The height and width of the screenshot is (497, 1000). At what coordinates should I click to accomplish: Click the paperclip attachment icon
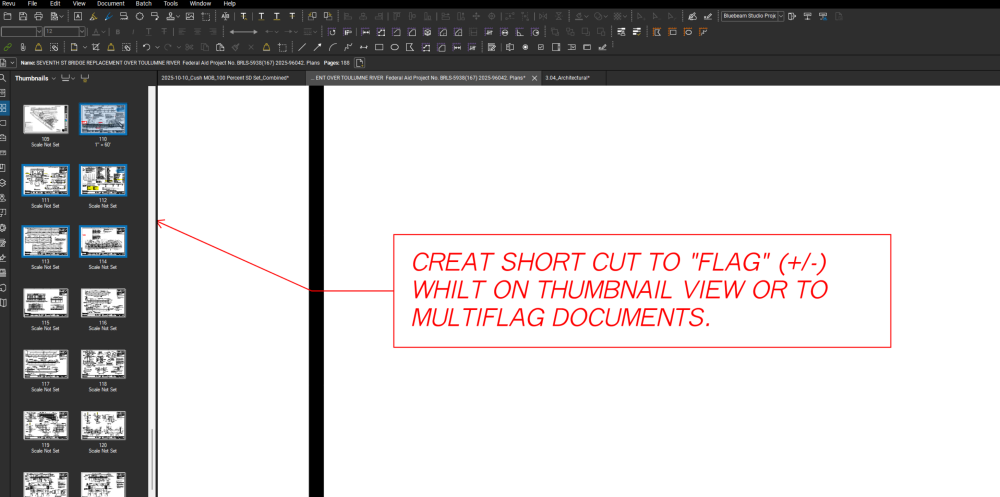23,47
